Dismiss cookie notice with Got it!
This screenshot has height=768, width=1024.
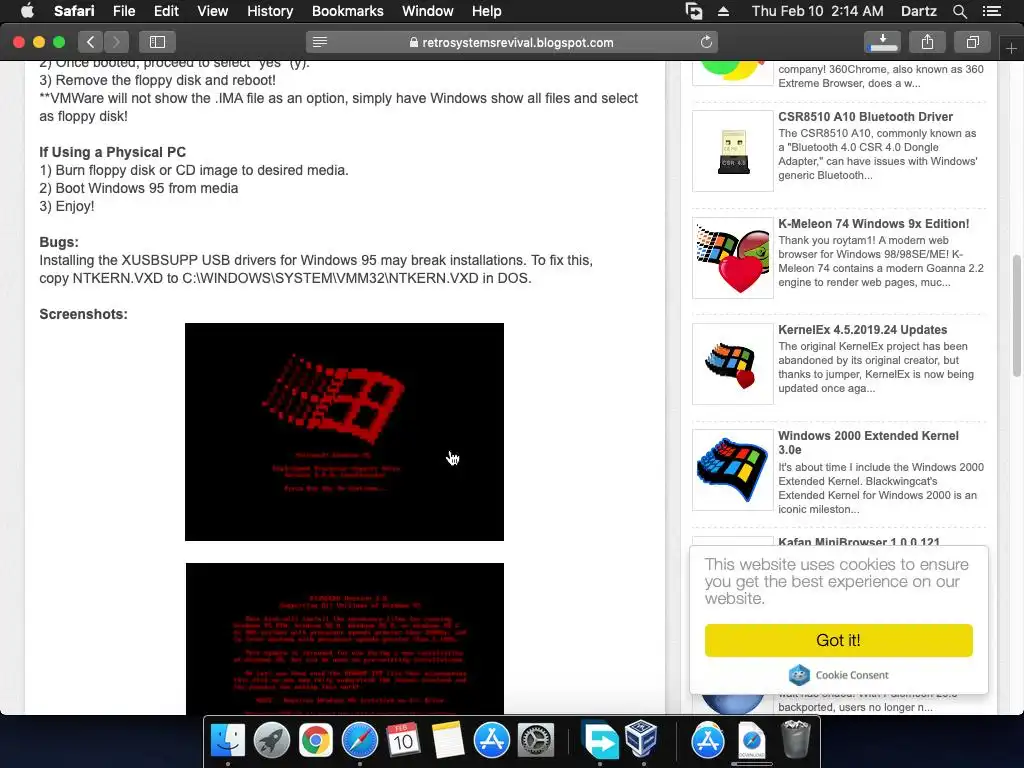click(839, 640)
